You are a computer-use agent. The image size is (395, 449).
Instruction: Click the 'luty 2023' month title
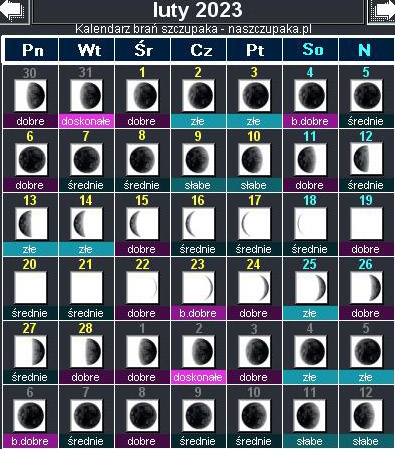point(198,10)
